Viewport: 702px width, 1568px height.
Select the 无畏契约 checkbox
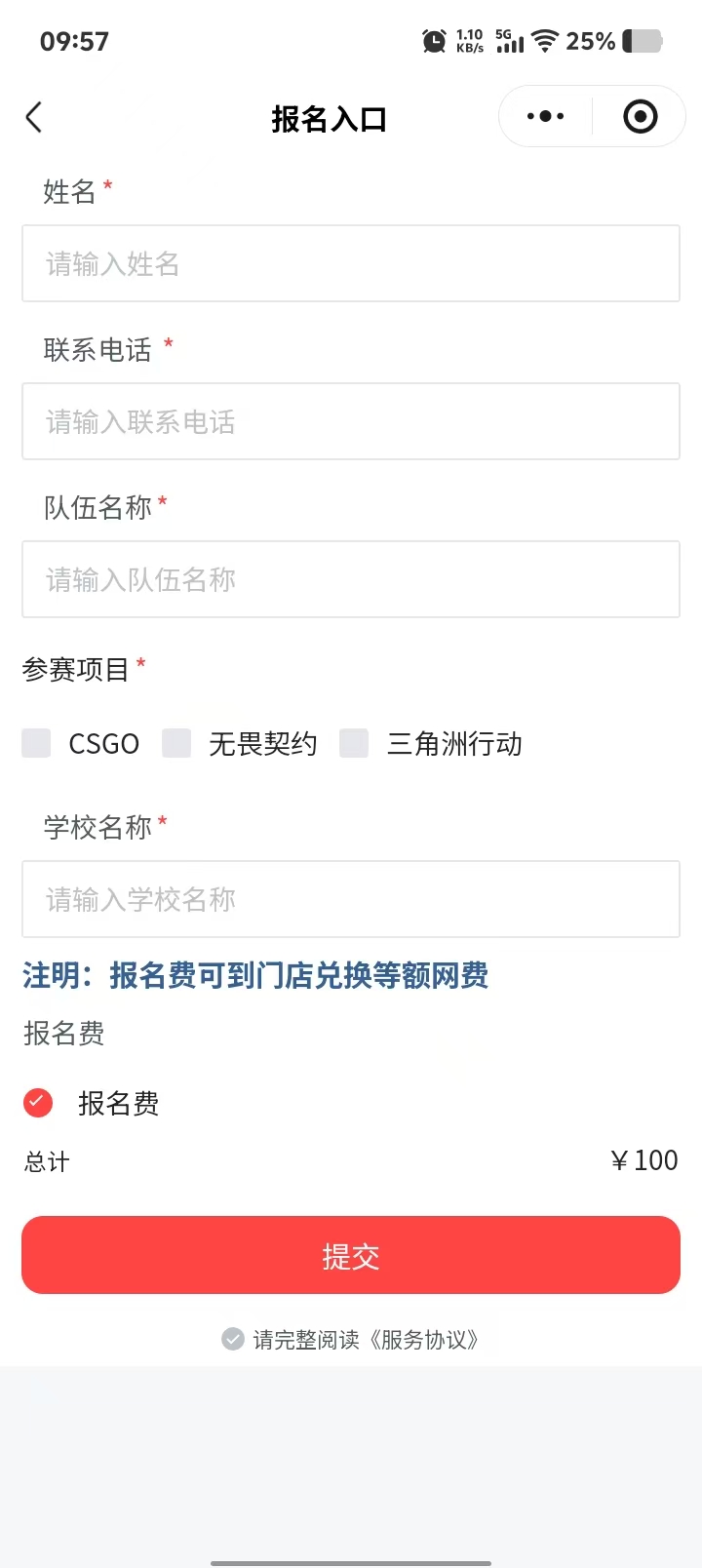pos(176,743)
